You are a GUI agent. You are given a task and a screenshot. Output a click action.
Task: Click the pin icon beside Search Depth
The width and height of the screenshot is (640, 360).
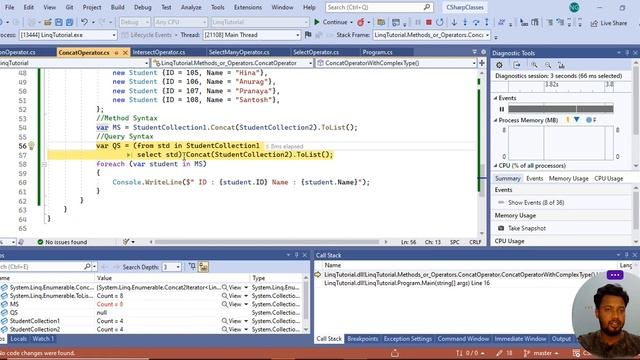192,267
